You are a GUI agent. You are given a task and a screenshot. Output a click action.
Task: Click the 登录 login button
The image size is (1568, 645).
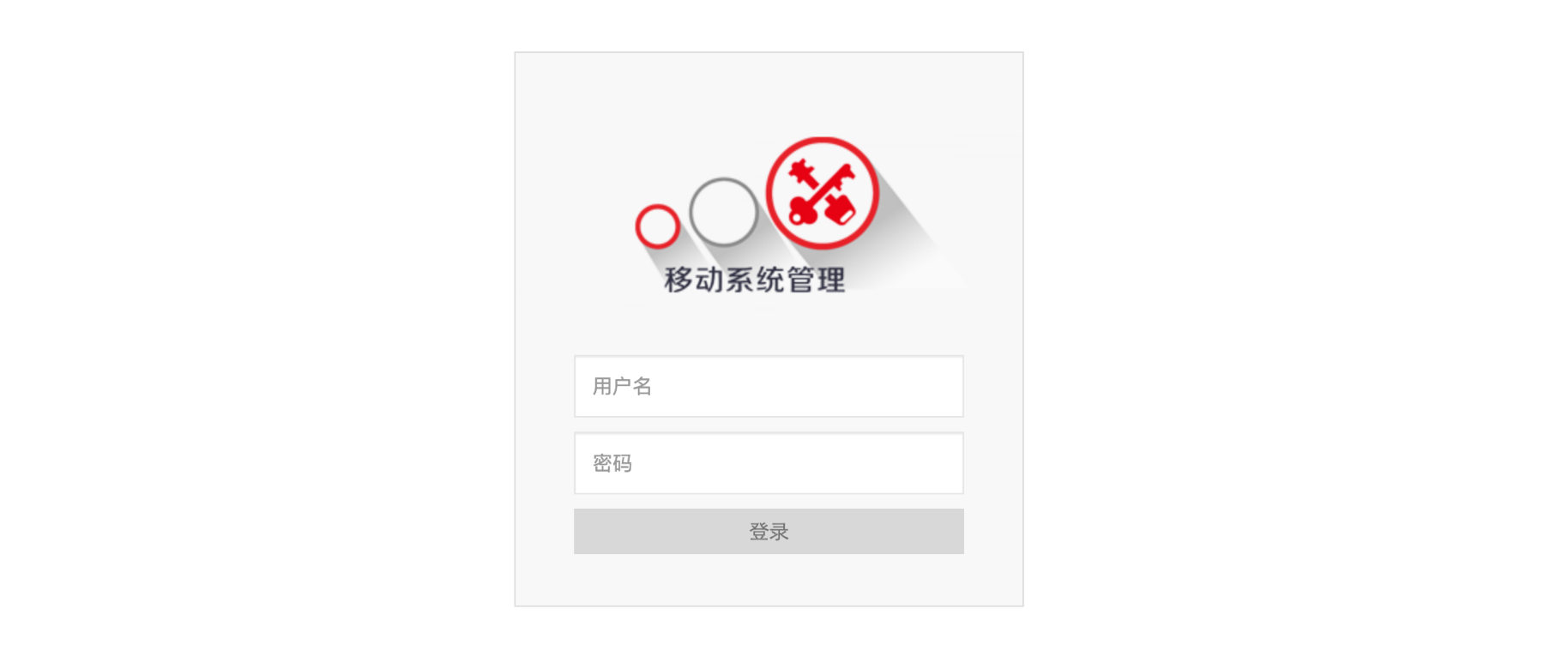coord(769,532)
